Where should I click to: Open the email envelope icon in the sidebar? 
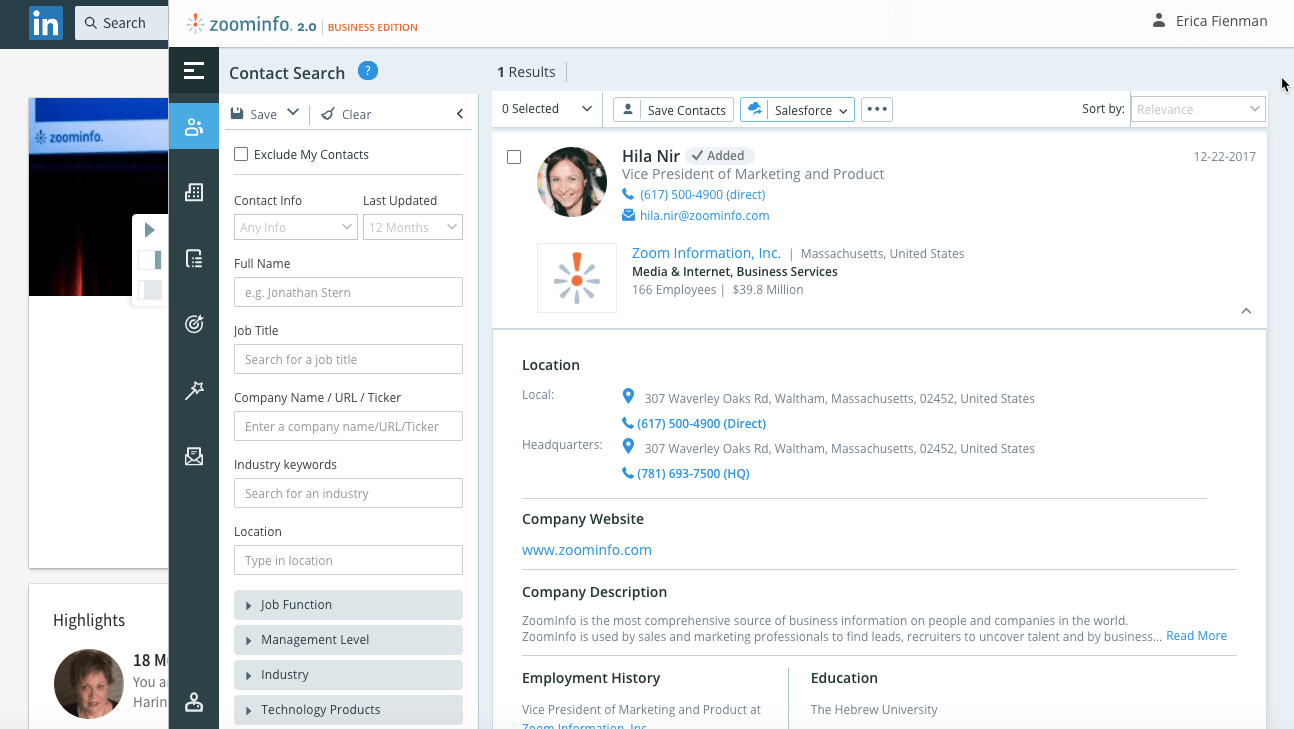pos(194,457)
